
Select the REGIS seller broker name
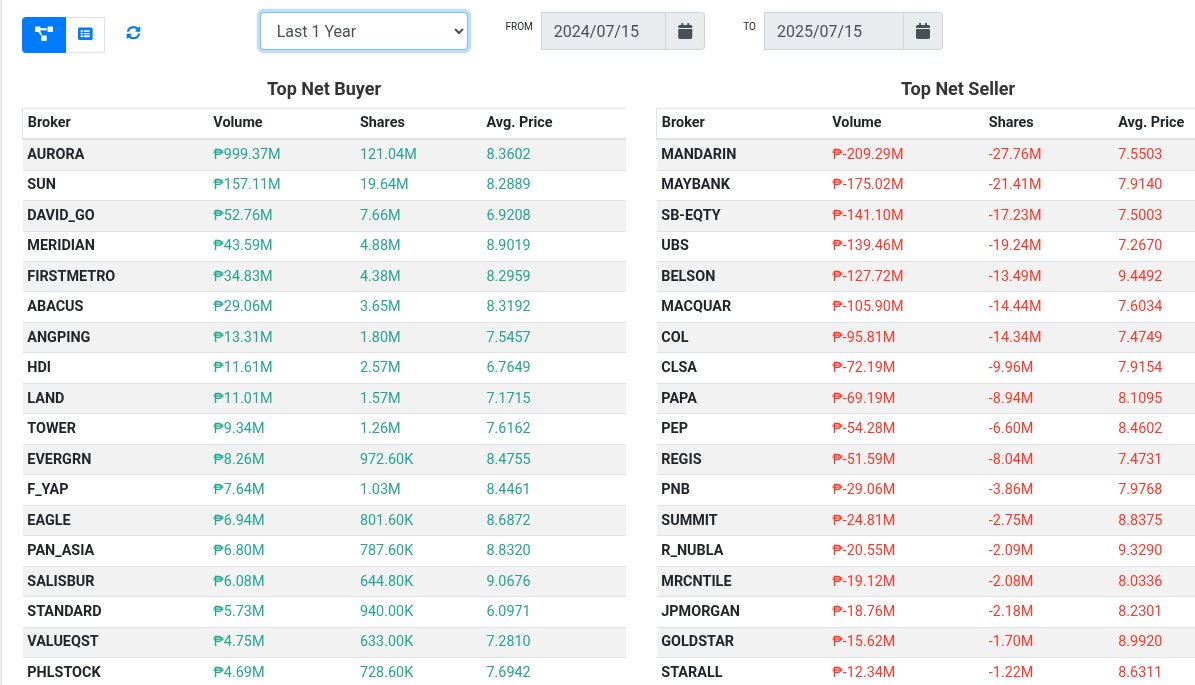coord(681,459)
